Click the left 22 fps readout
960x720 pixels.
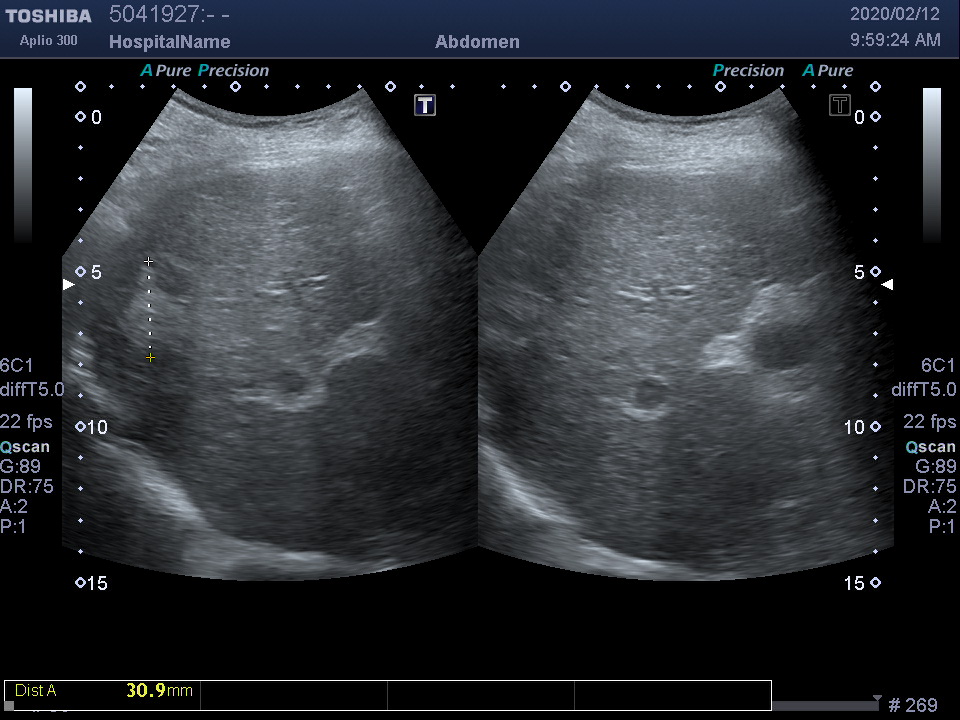(26, 422)
